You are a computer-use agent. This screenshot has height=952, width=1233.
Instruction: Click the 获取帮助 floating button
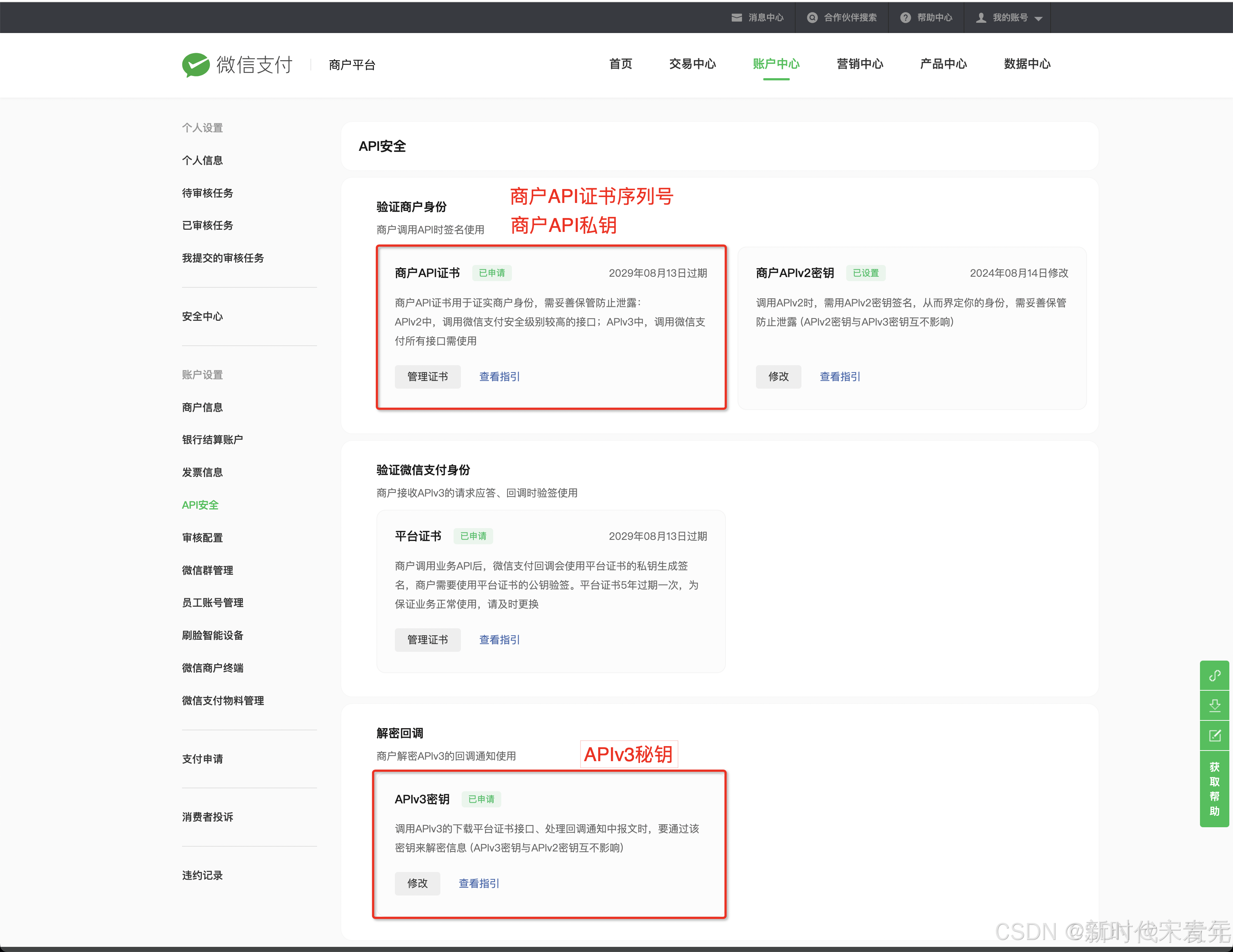tap(1214, 789)
